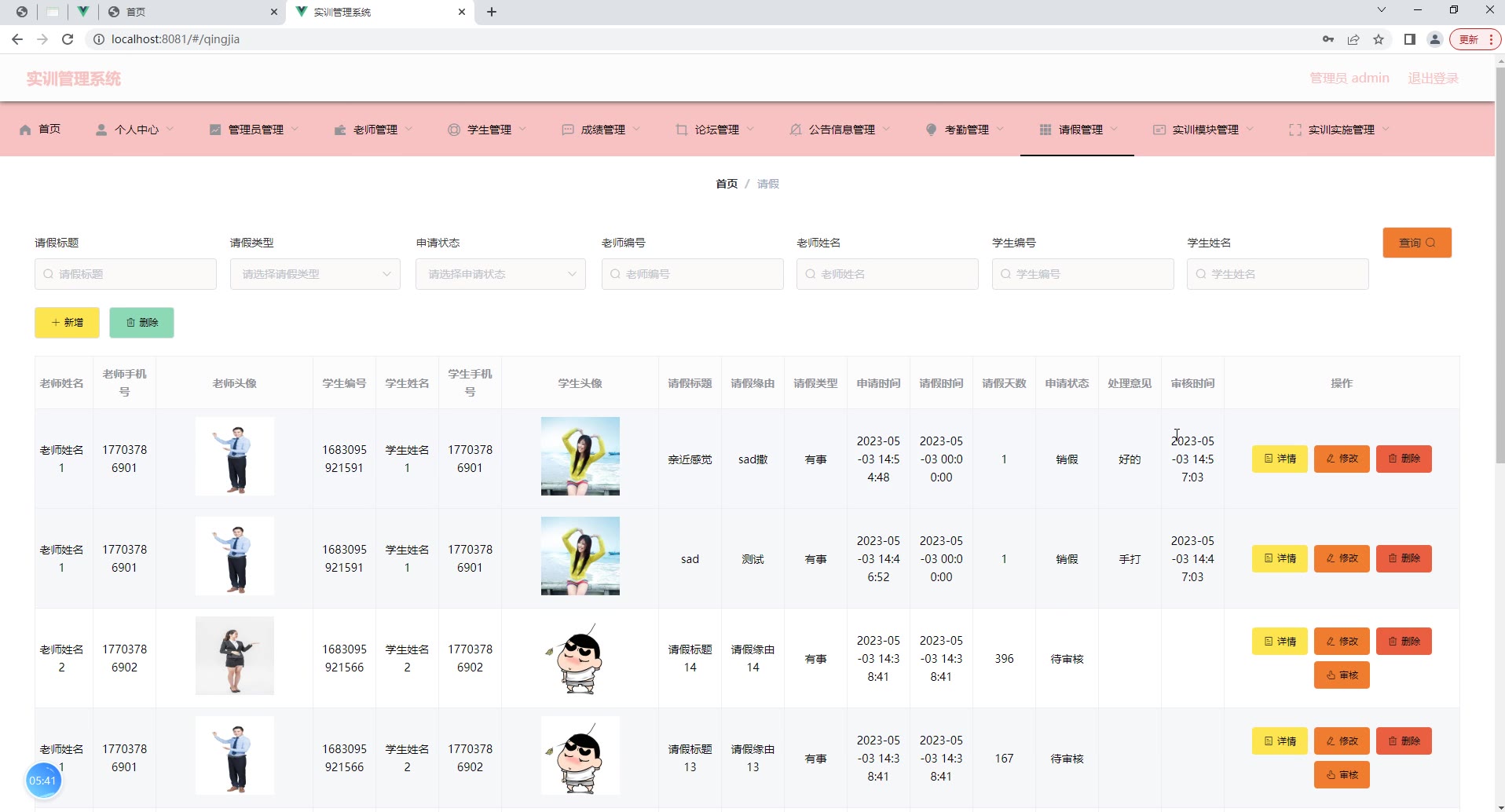The image size is (1505, 812).
Task: Click 退出登录 to log out
Action: [x=1433, y=79]
